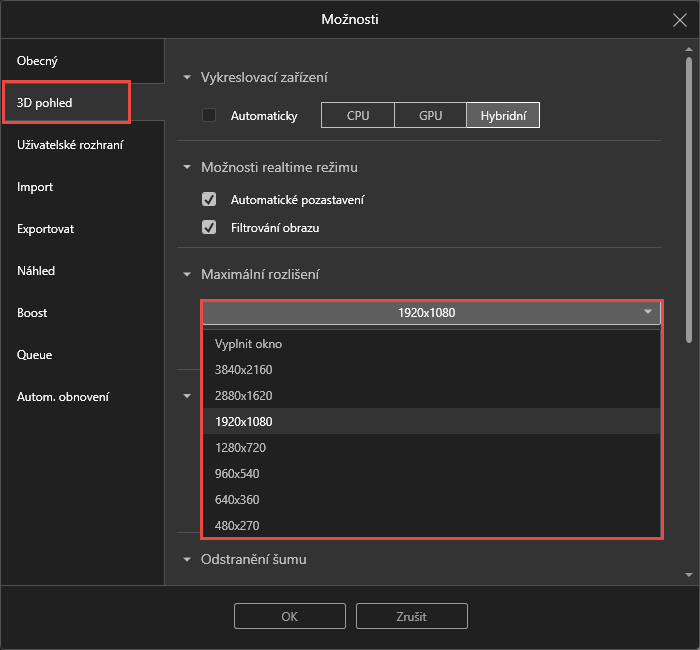Switch to Uživatelské rozhraní tab
The image size is (700, 650).
[x=70, y=145]
